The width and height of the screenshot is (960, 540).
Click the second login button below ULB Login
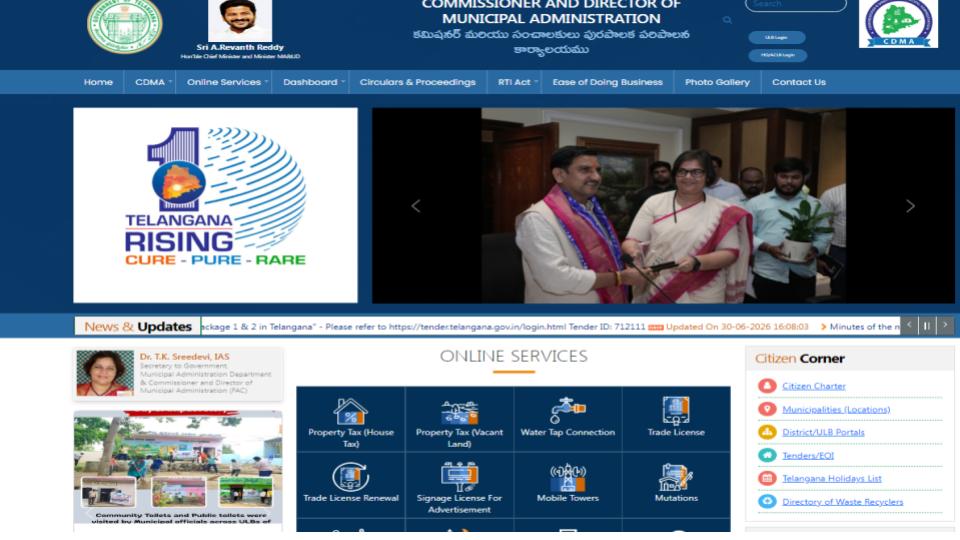click(x=778, y=55)
